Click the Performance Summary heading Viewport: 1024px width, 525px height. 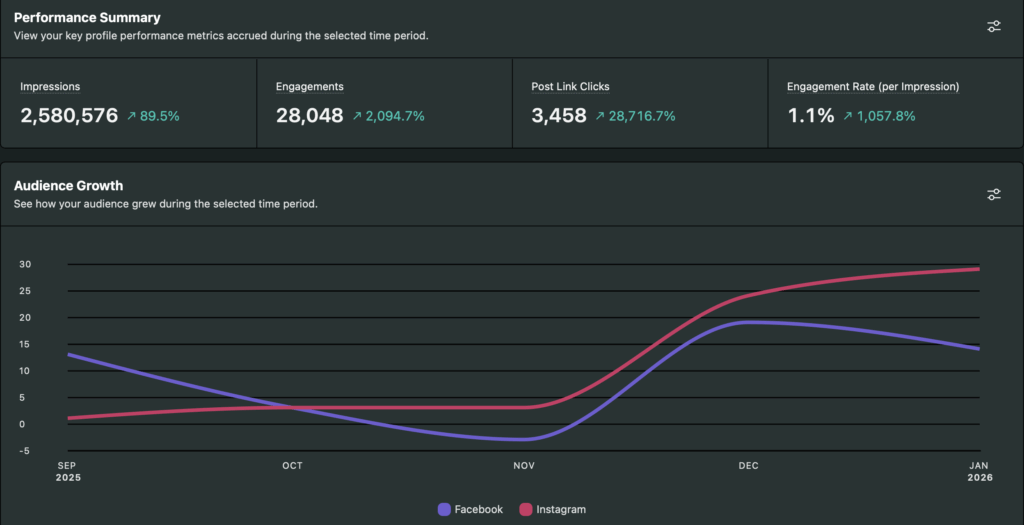point(87,18)
